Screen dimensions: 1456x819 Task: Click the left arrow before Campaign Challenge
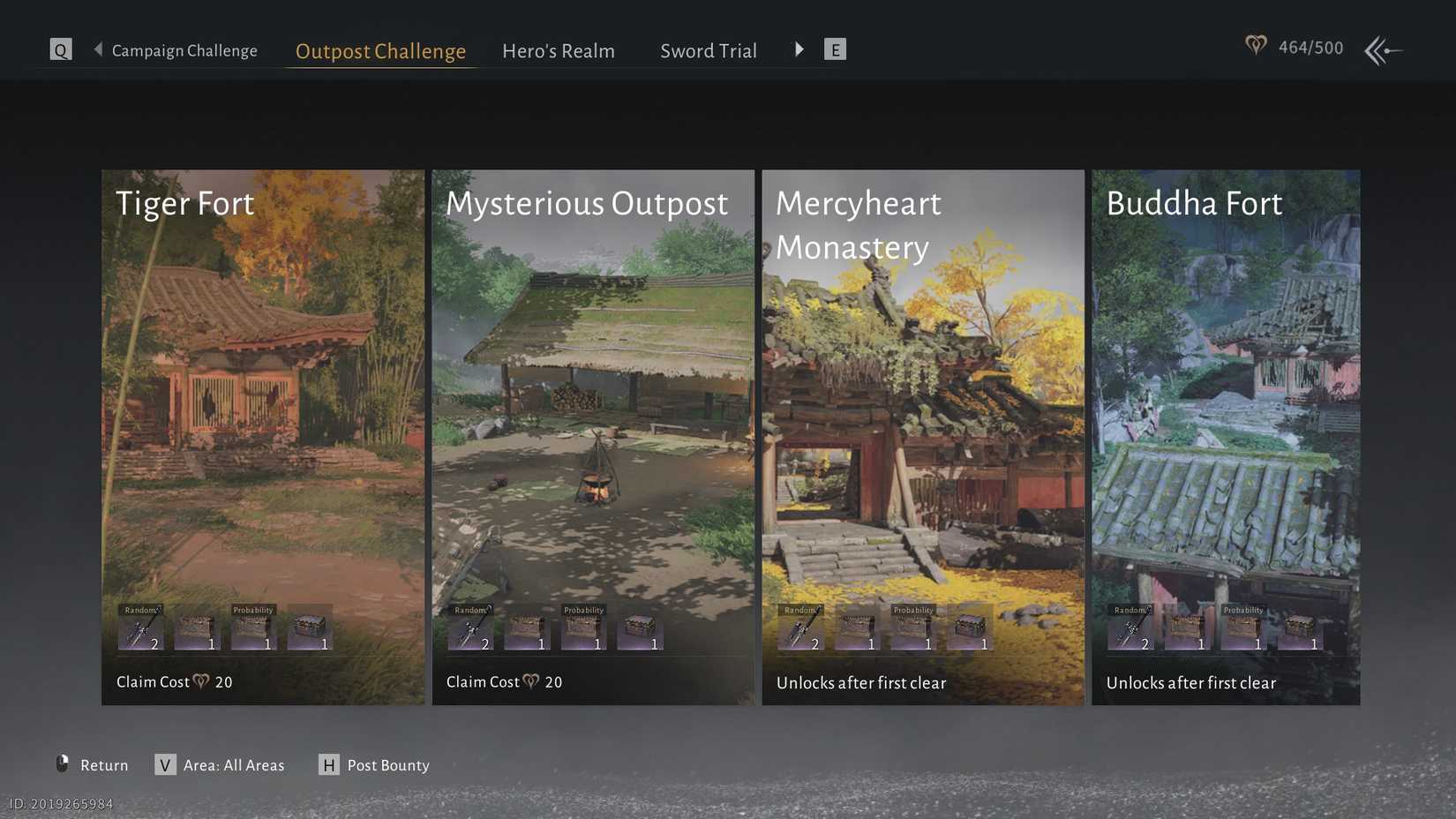pos(97,49)
